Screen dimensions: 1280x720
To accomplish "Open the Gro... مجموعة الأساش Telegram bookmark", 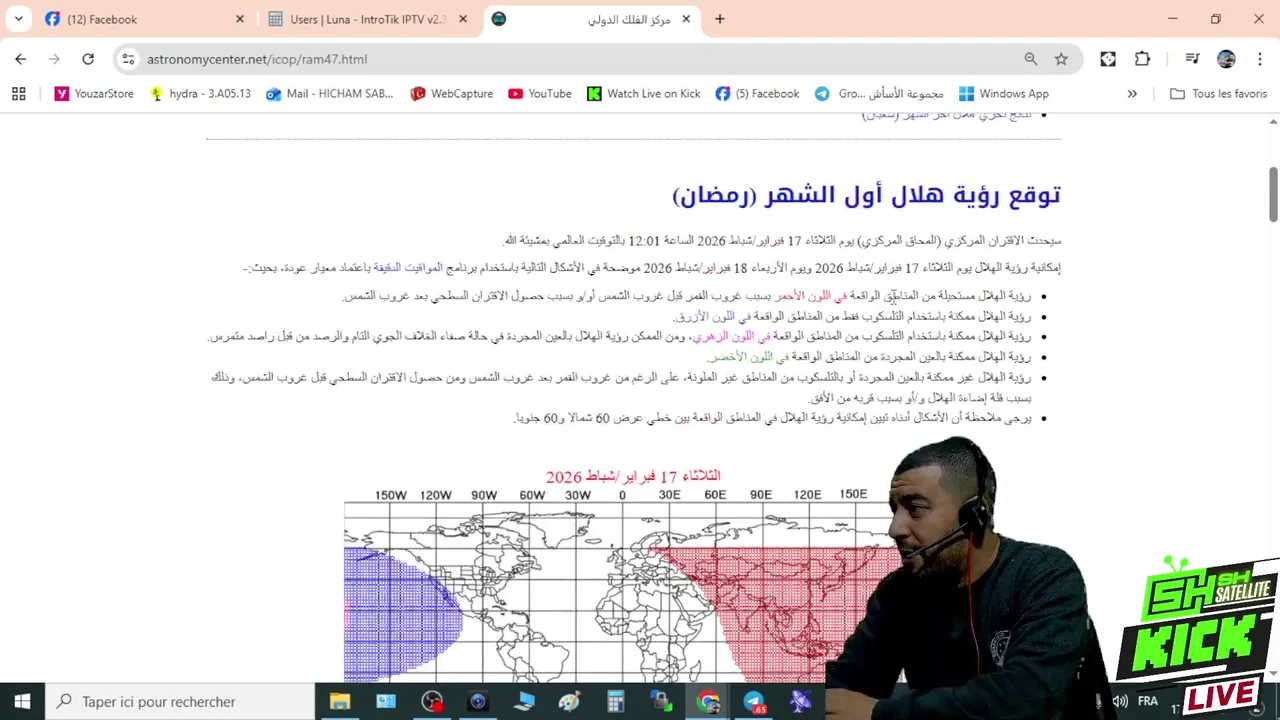I will click(879, 93).
